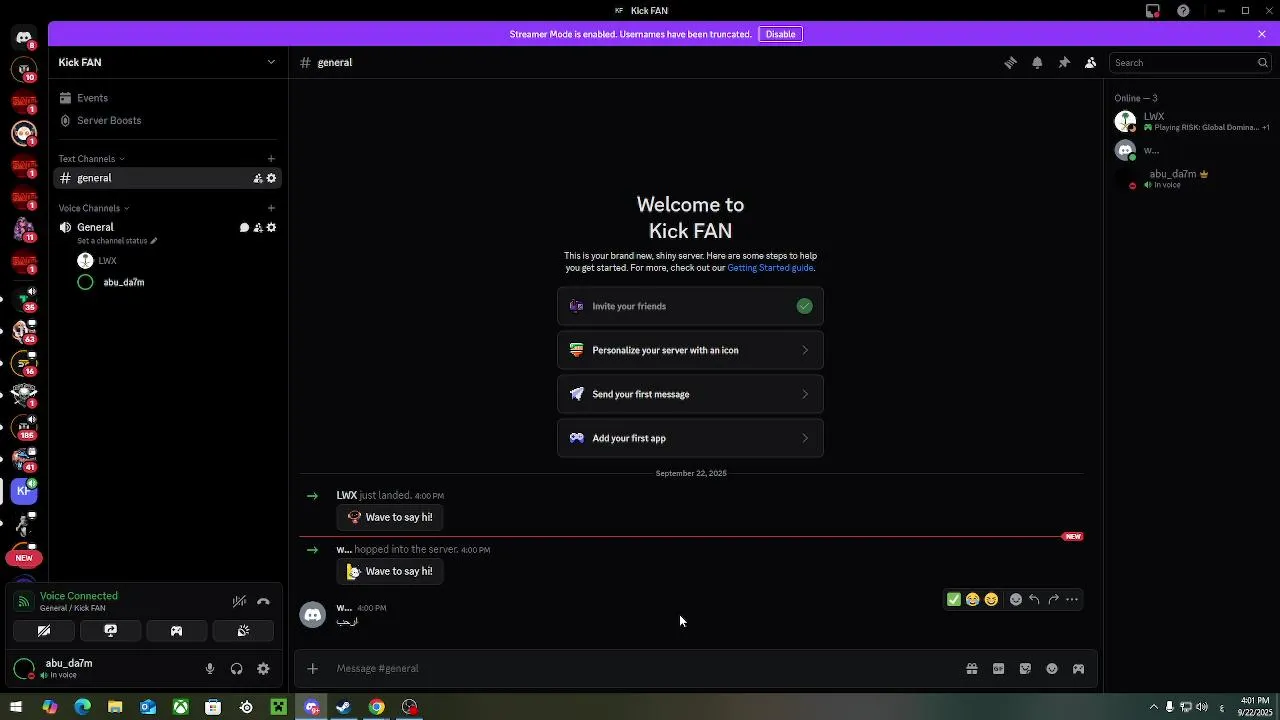Create a new text channel with plus
1280x720 pixels.
271,159
